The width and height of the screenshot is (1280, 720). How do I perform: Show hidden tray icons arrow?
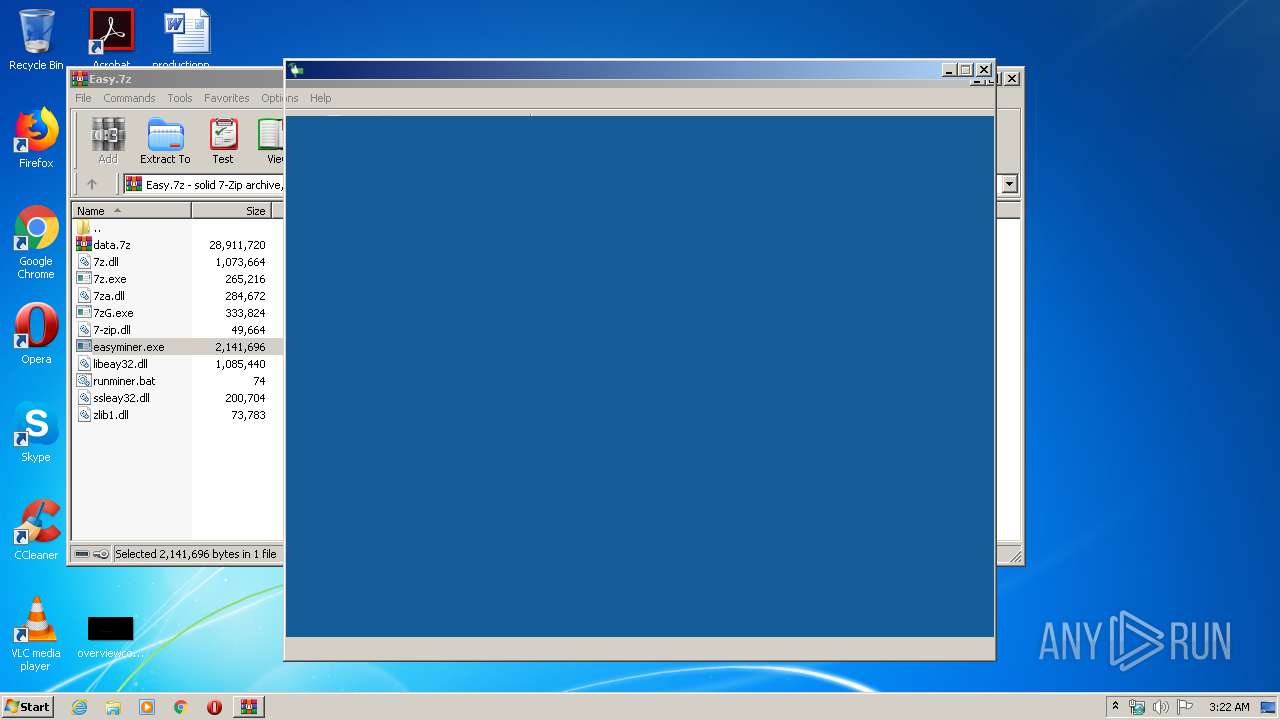(x=1115, y=706)
